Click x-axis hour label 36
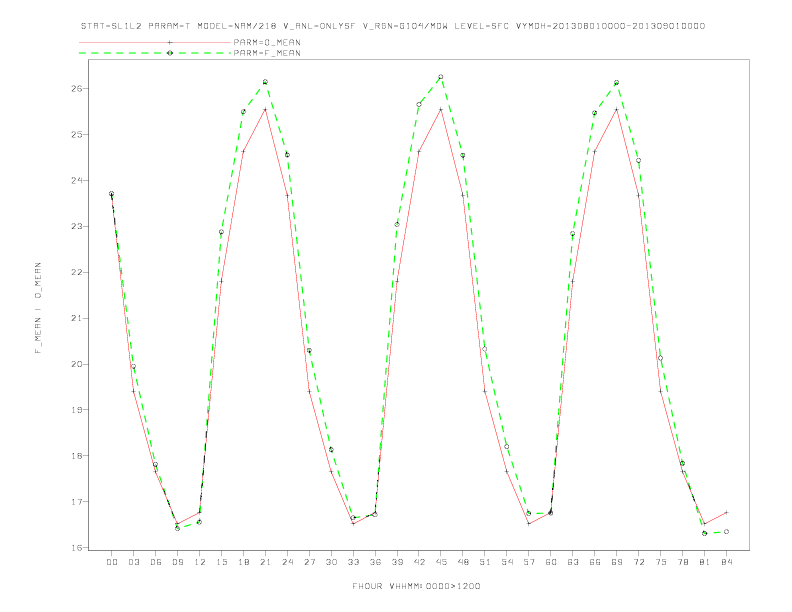The width and height of the screenshot is (792, 612). pos(375,562)
